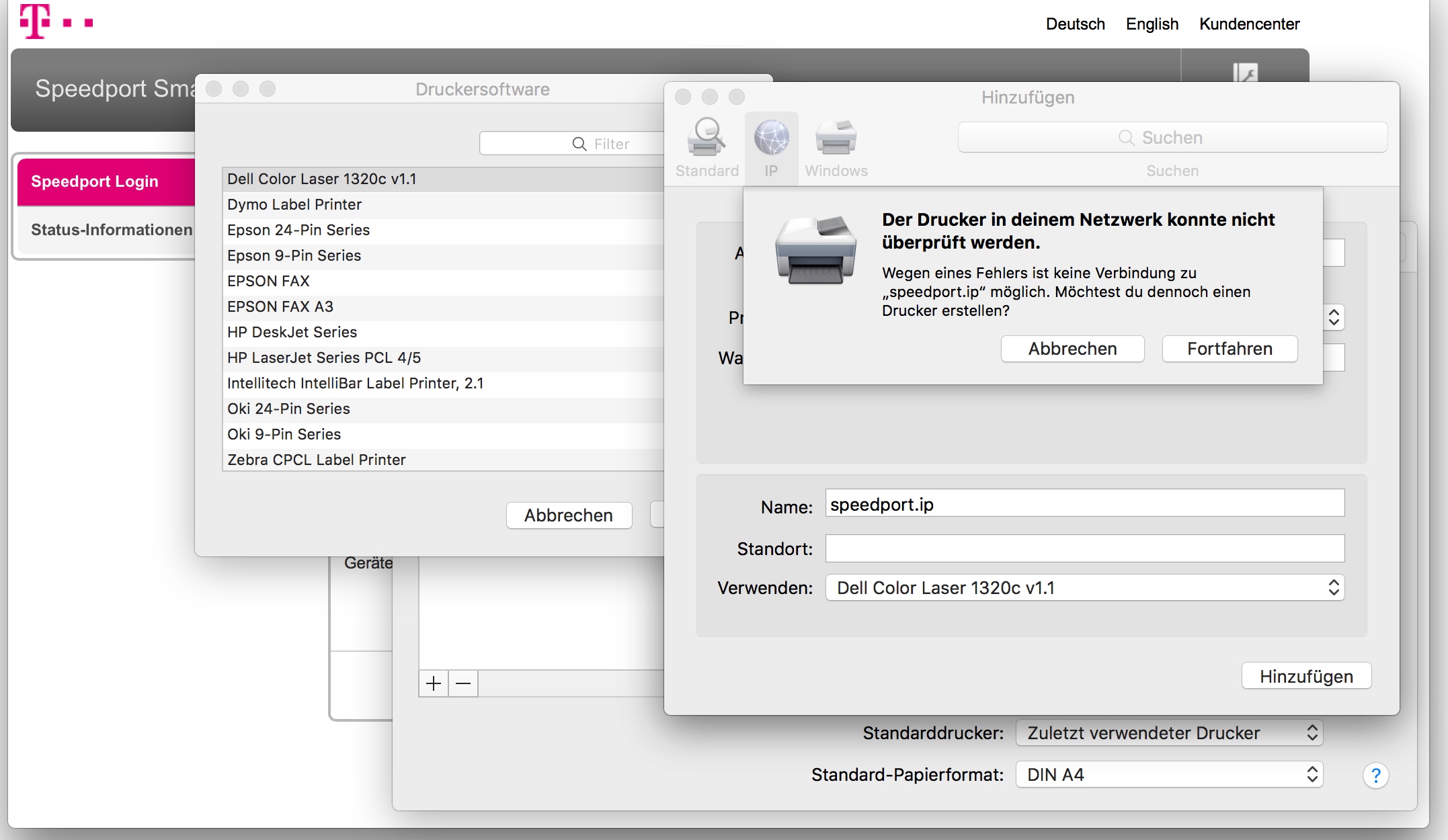Click the Hinzufügen window title bar
This screenshot has height=840, width=1448.
[x=1028, y=97]
